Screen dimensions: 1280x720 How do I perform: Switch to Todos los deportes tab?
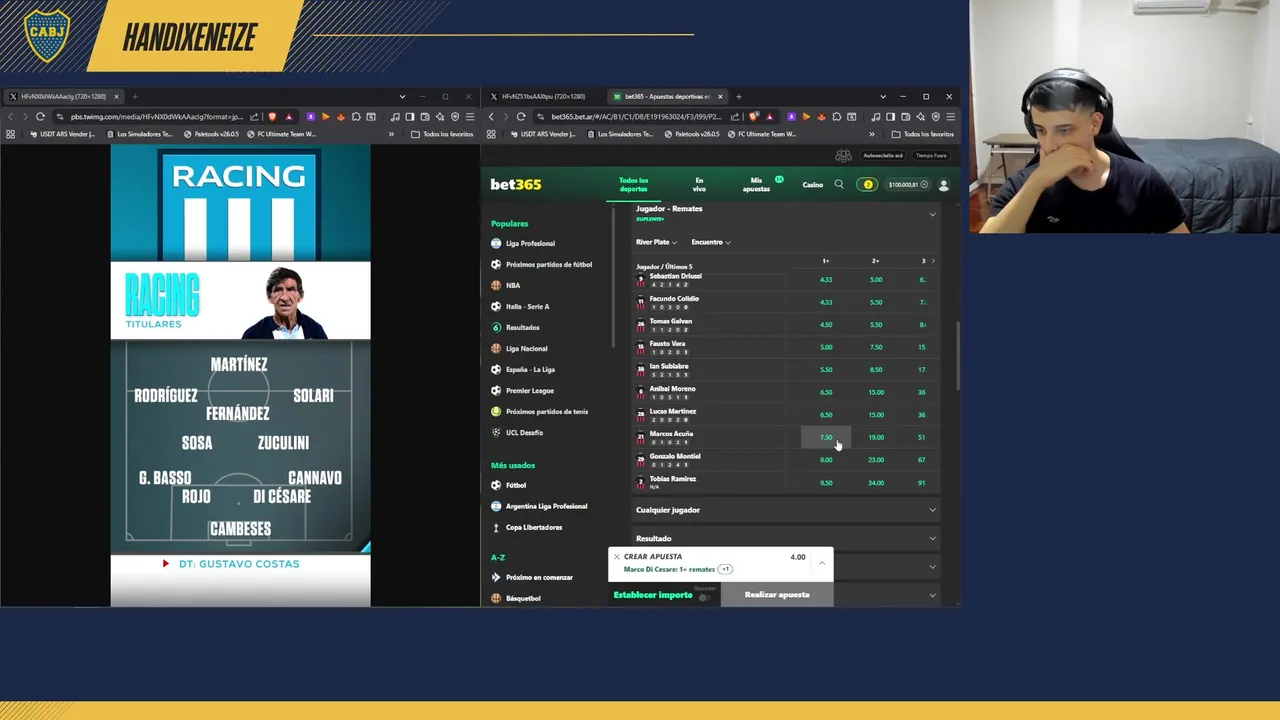(x=633, y=185)
